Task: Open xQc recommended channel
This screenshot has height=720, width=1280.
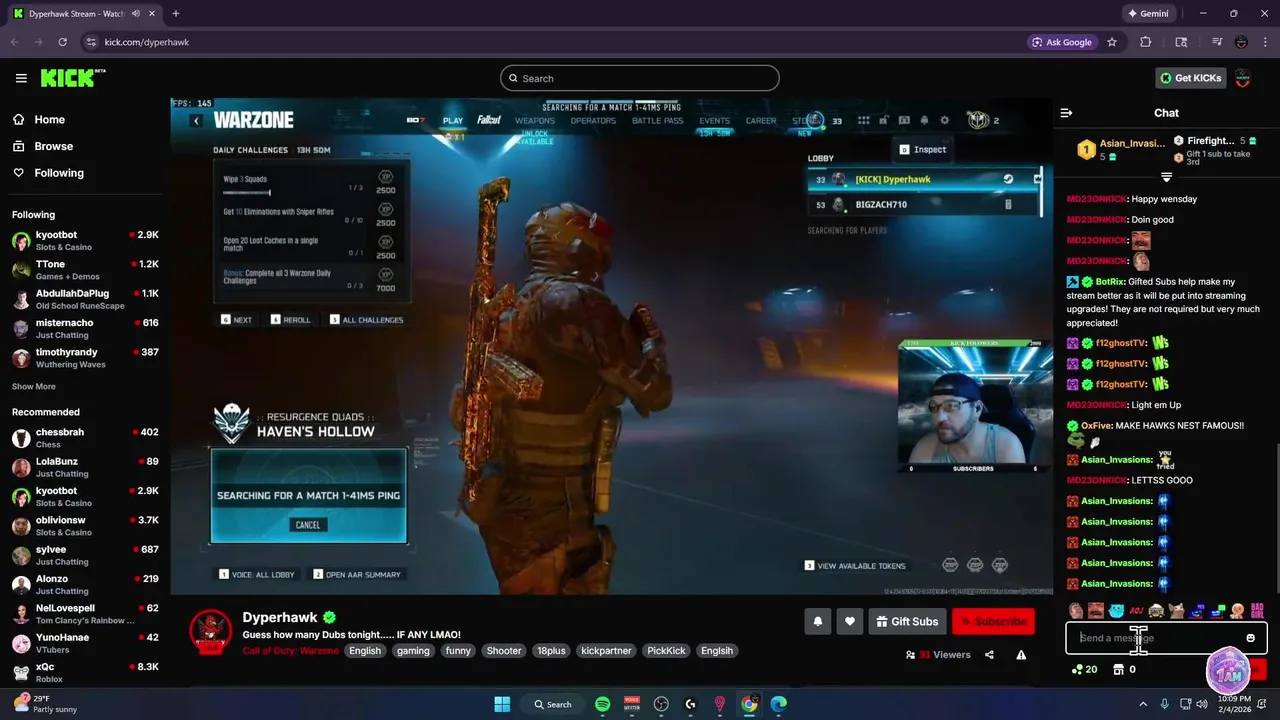Action: point(85,672)
